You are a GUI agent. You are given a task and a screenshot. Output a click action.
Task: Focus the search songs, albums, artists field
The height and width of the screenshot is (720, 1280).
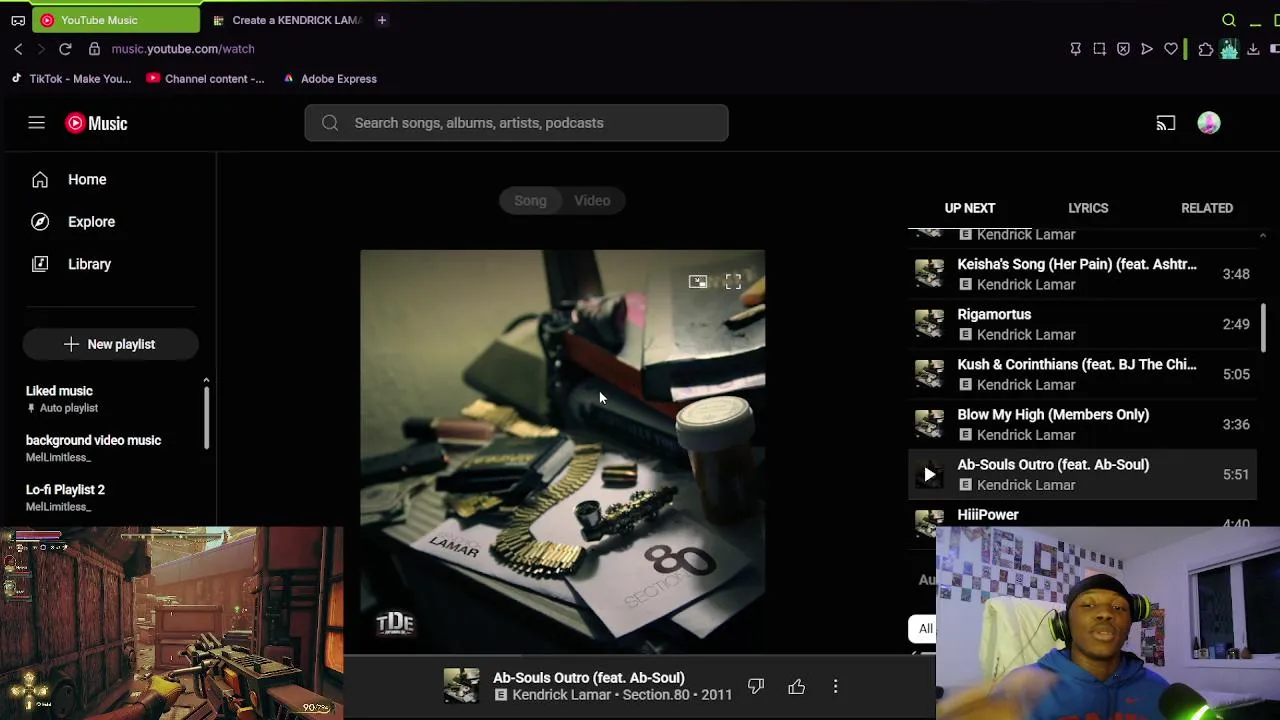[x=517, y=123]
